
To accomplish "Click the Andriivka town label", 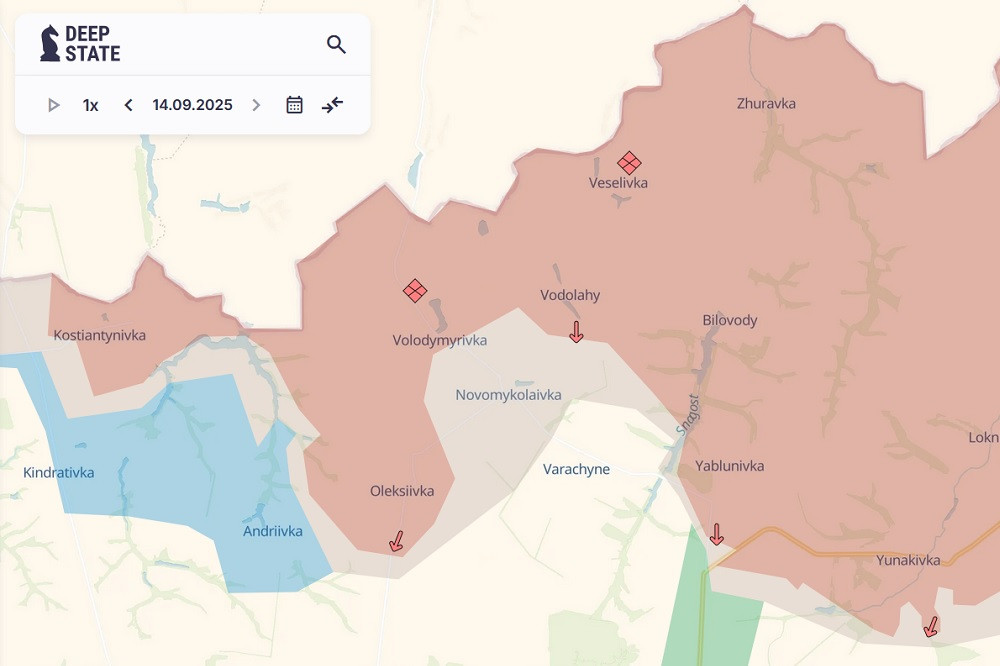I will tap(273, 531).
